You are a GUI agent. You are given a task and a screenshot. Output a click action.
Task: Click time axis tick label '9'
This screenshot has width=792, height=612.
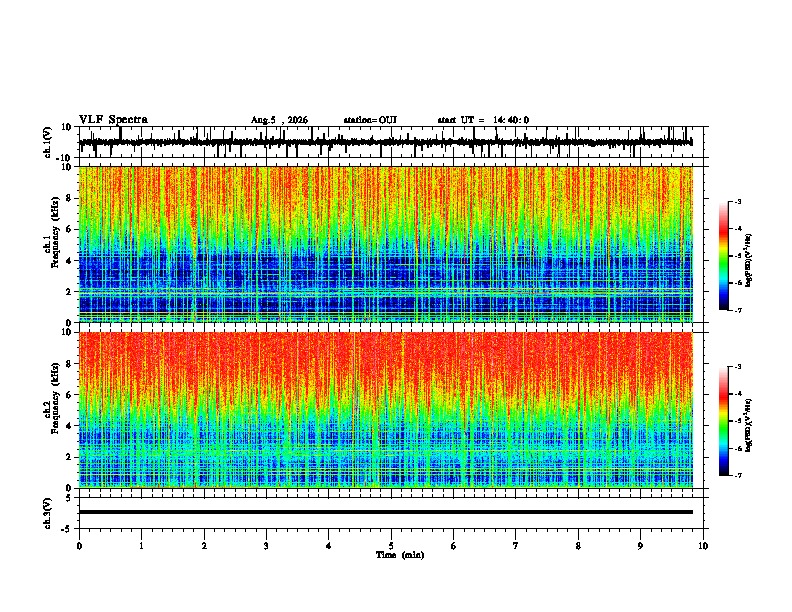tap(640, 546)
